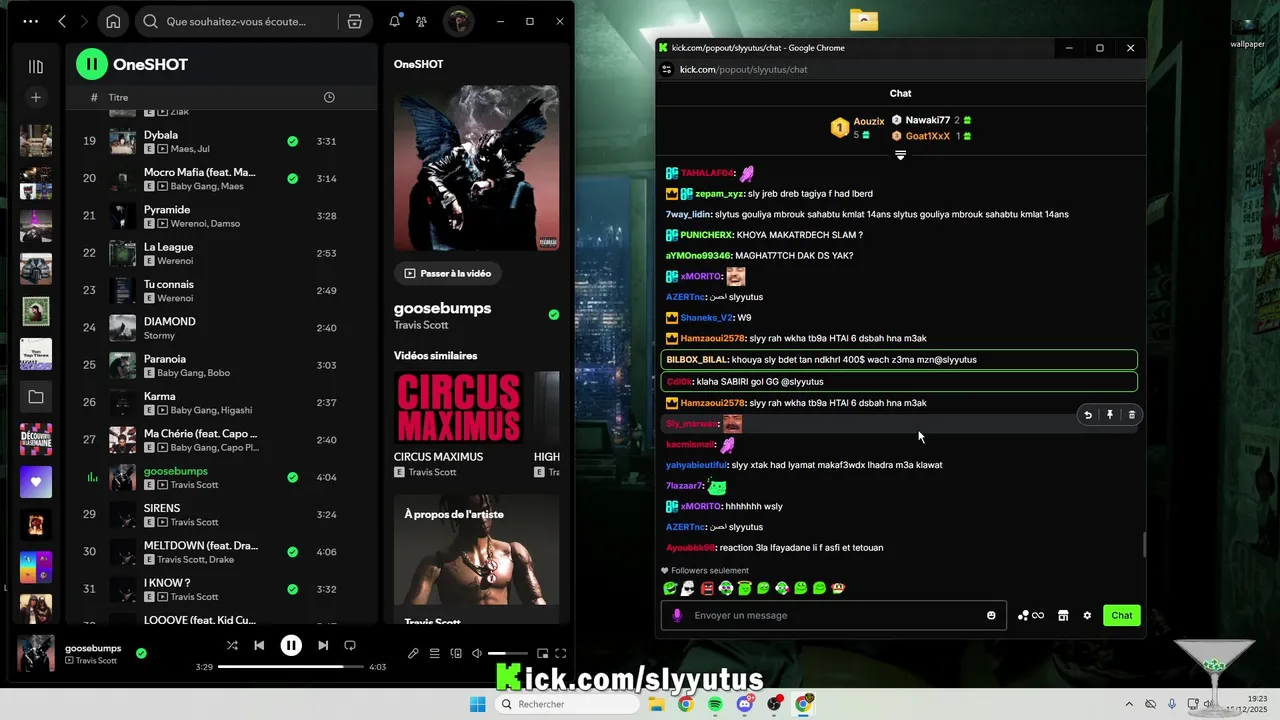The height and width of the screenshot is (720, 1280).
Task: Open Windows Start button
Action: click(x=478, y=704)
